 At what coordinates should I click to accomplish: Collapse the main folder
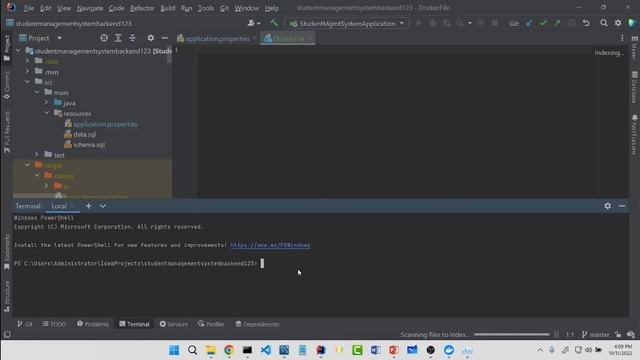(x=37, y=92)
